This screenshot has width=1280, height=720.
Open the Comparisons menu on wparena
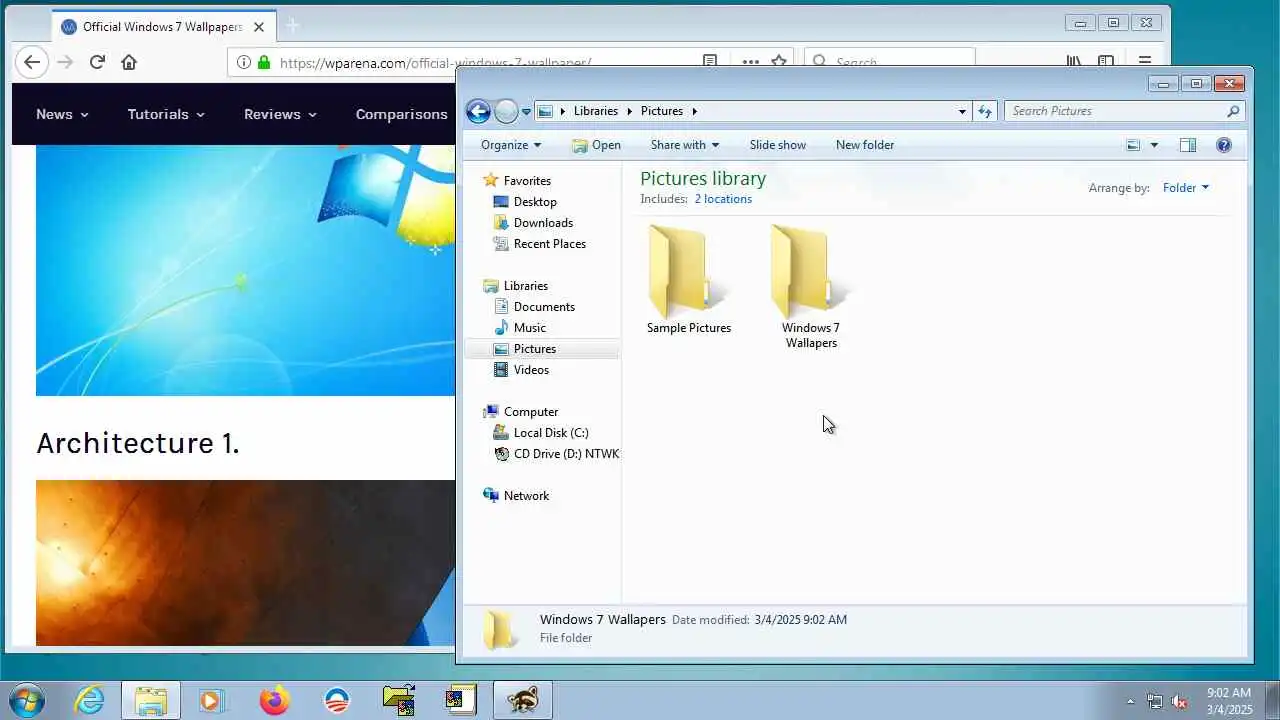point(402,114)
